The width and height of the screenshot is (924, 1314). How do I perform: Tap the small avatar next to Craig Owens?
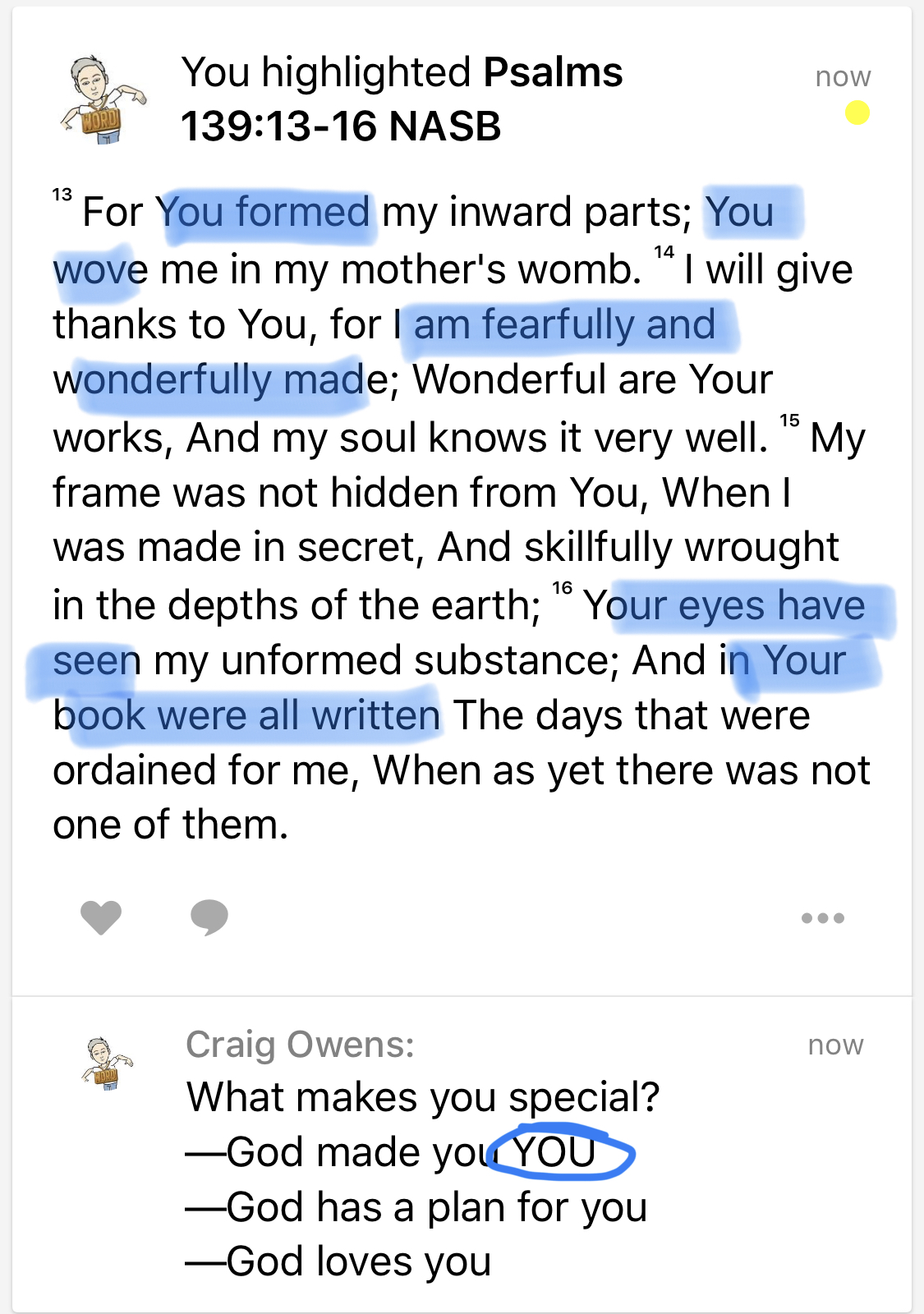coord(106,1064)
